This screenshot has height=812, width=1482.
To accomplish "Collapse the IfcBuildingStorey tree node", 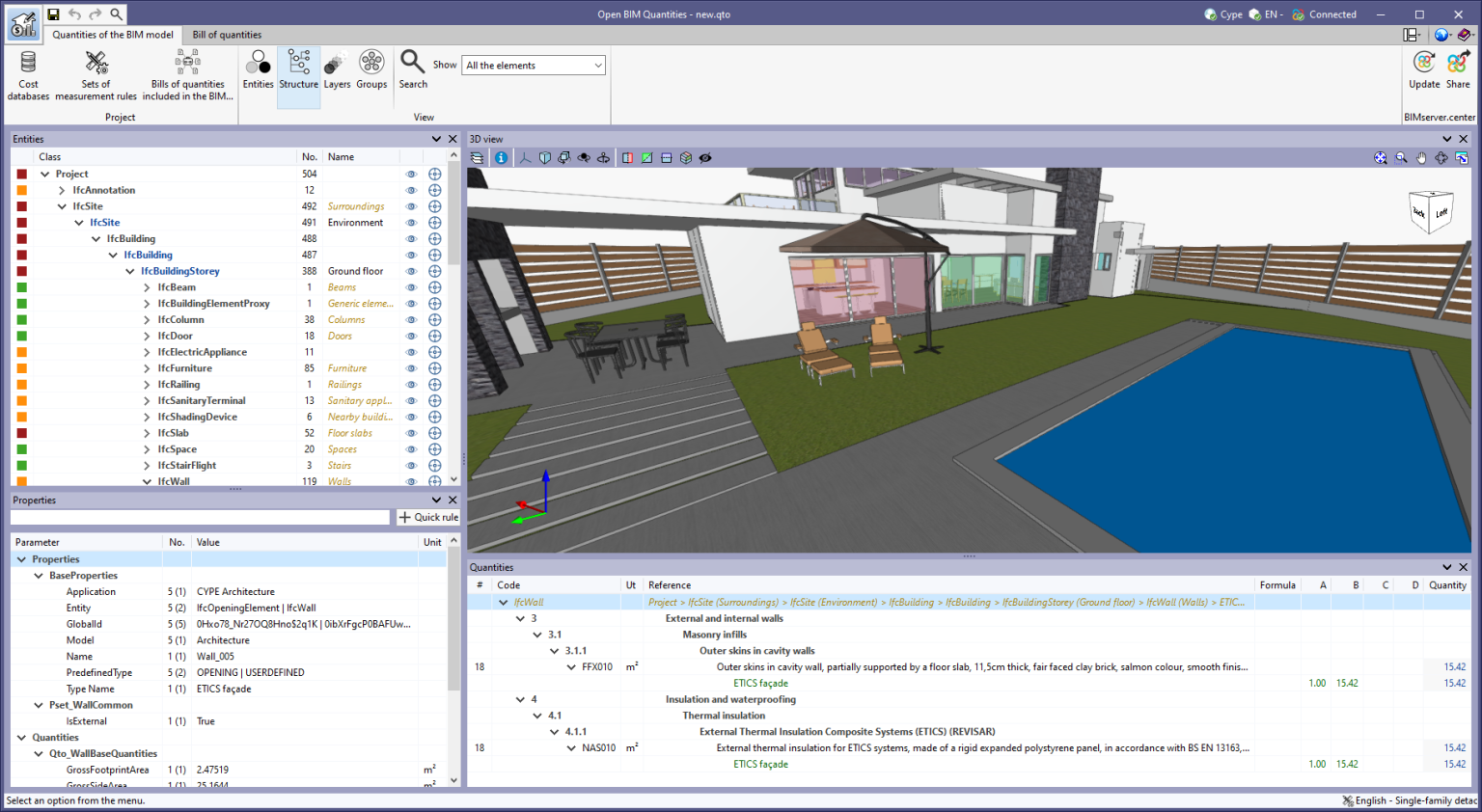I will coord(130,272).
